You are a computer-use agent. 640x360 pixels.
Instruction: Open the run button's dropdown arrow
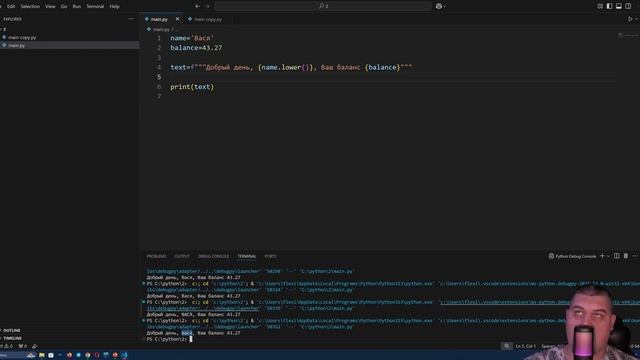[636, 19]
